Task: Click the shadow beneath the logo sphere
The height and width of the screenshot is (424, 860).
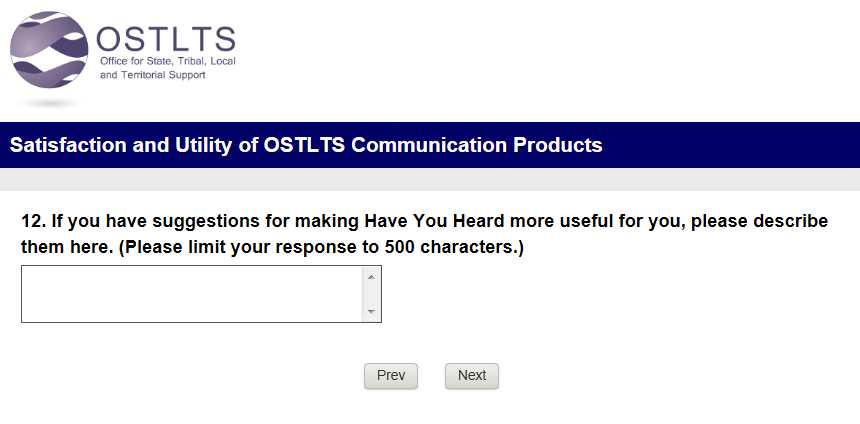Action: (x=50, y=103)
